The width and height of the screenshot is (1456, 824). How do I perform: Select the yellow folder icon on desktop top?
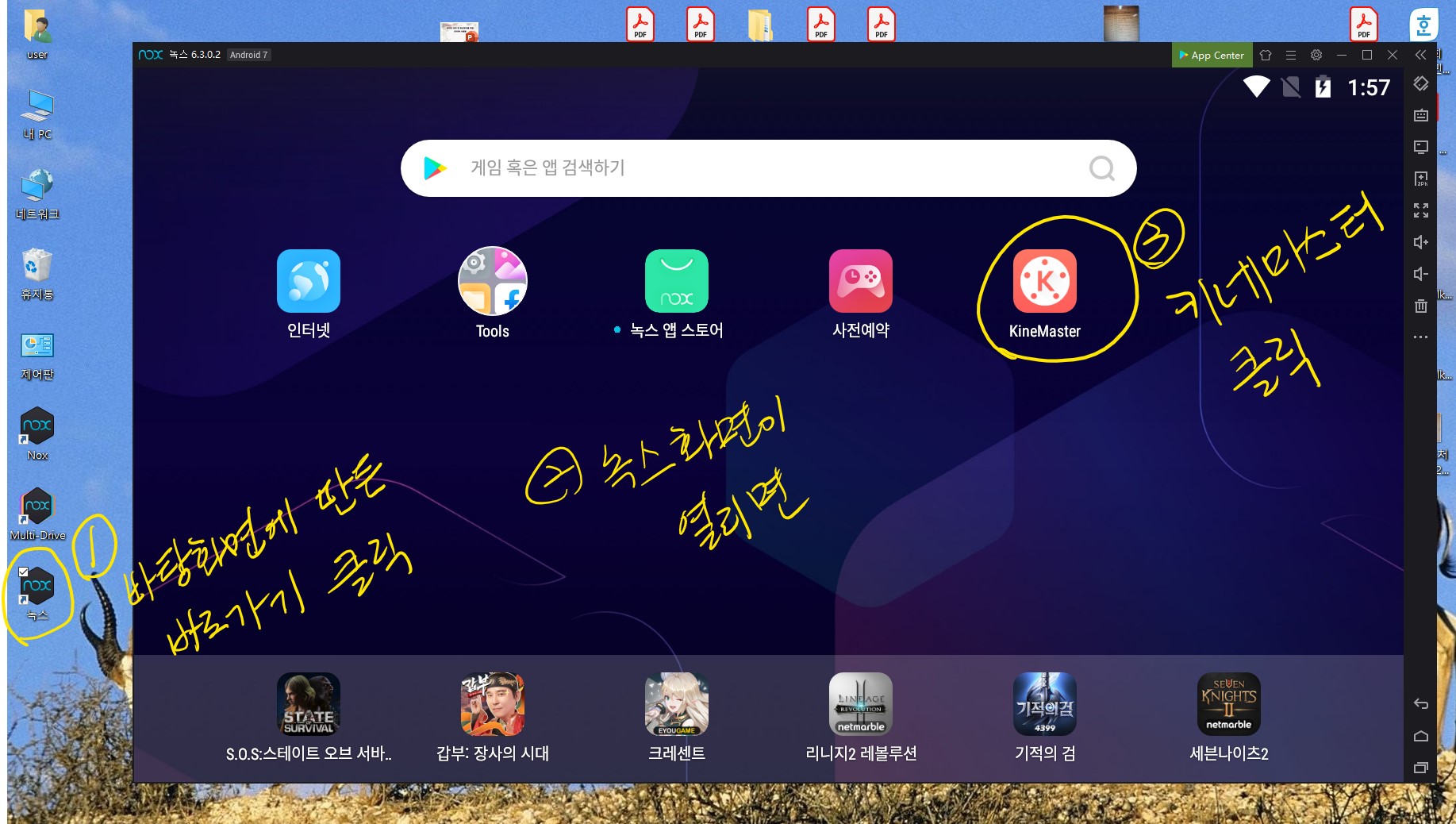(760, 24)
